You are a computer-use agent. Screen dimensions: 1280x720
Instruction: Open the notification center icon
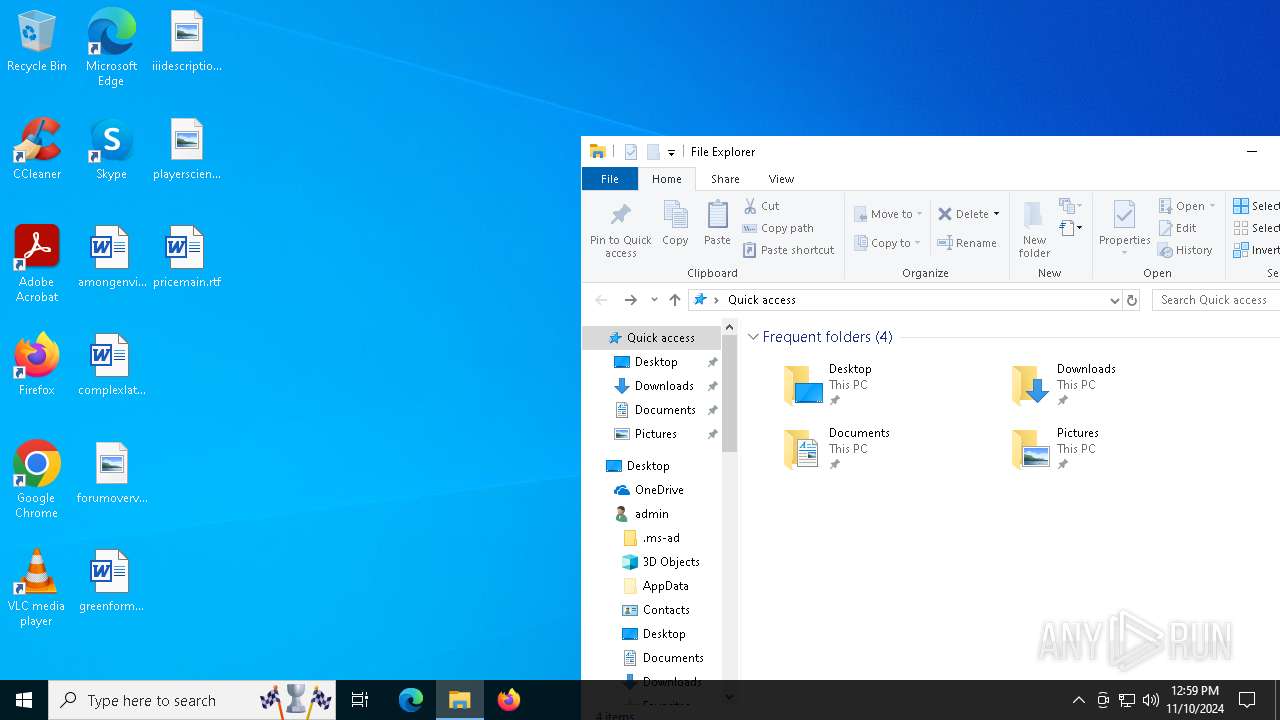pyautogui.click(x=1247, y=700)
